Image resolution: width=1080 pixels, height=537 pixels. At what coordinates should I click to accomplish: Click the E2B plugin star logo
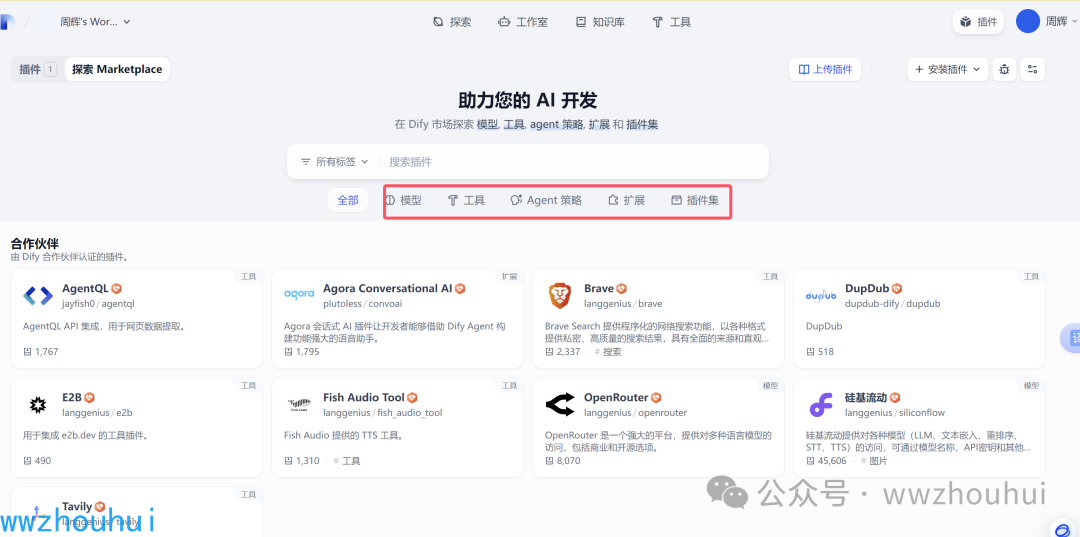click(38, 404)
